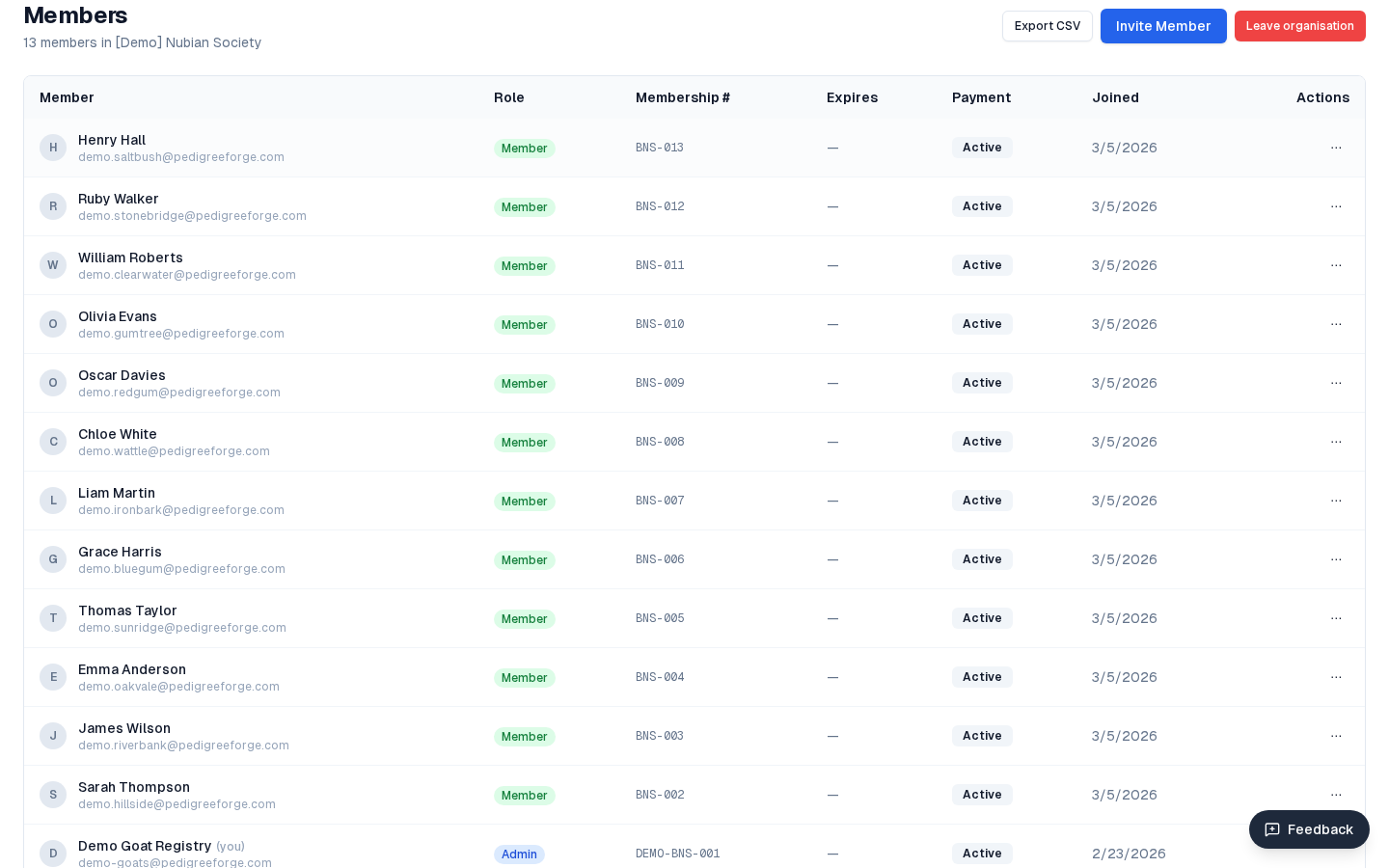Click the Active badge for Chloe White
Image resolution: width=1389 pixels, height=868 pixels.
[x=982, y=442]
